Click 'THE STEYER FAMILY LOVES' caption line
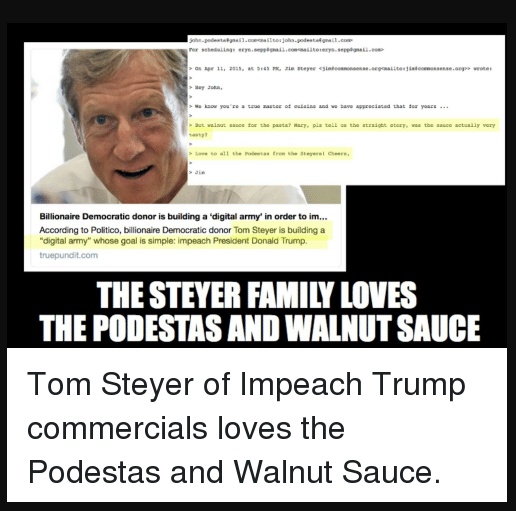 coord(257,295)
